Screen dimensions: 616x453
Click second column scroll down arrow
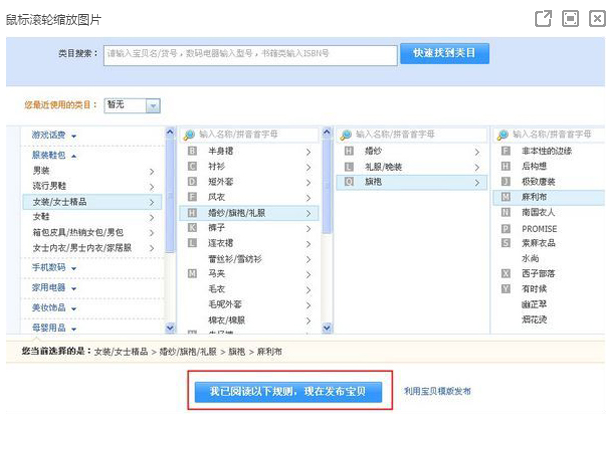(x=326, y=328)
